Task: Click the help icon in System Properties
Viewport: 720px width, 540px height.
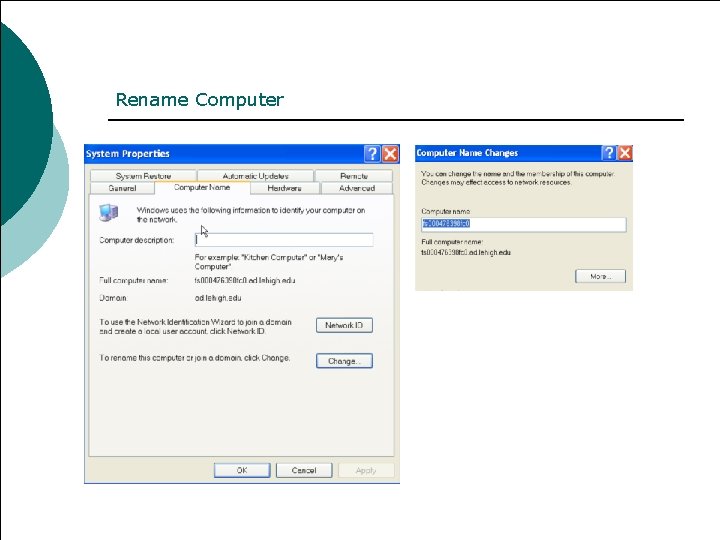Action: pos(372,153)
